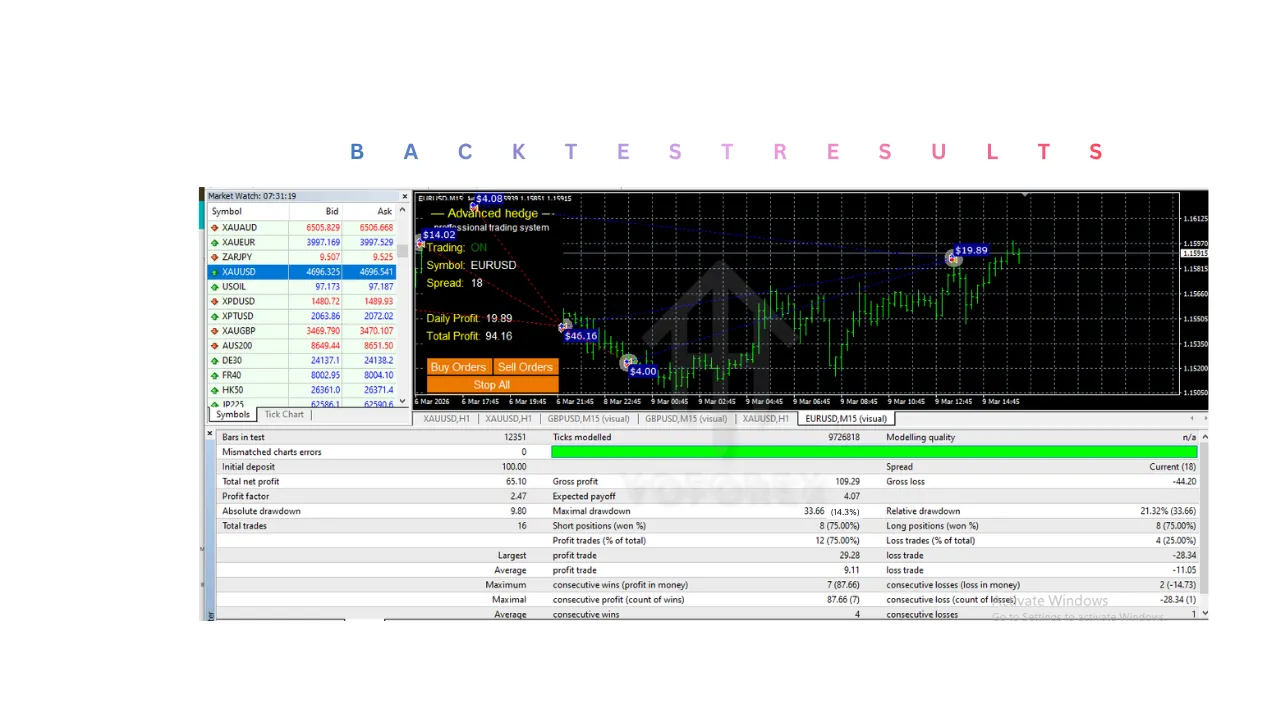Viewport: 1280px width, 720px height.
Task: Click the up arrow icon beside XPTUSD
Action: click(x=214, y=316)
